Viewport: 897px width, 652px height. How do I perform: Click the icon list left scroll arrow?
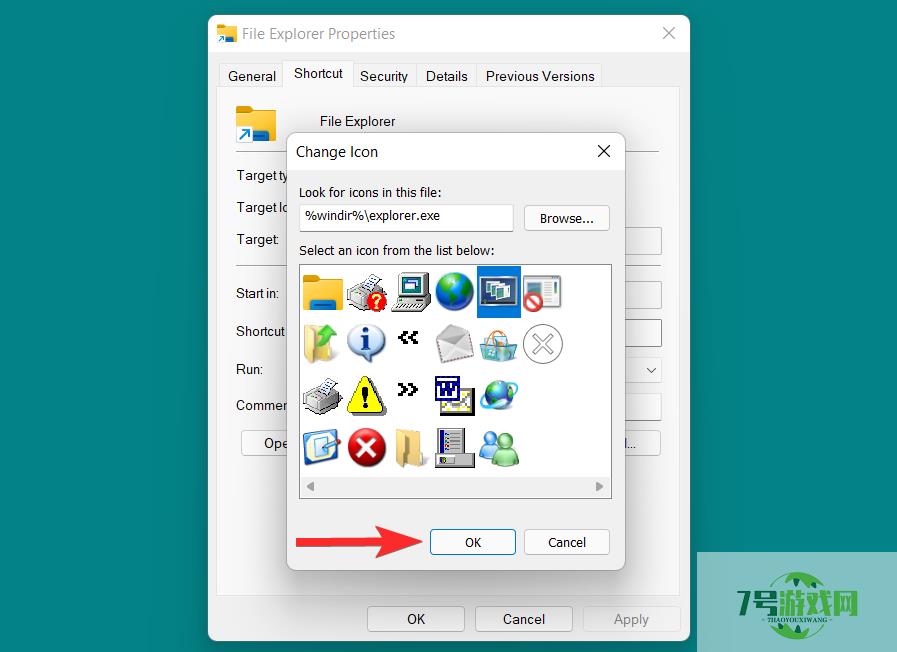click(311, 487)
